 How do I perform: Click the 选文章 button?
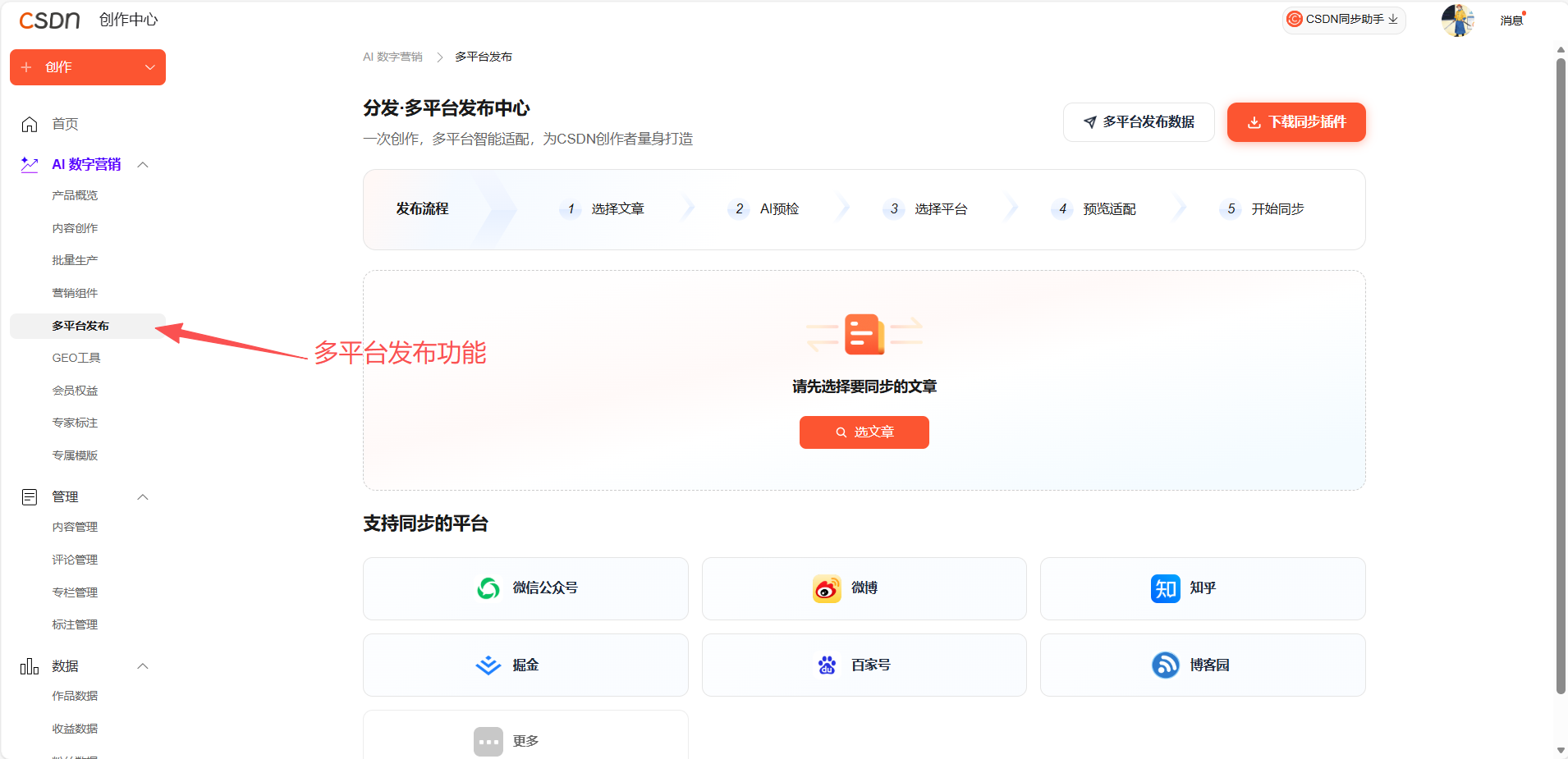tap(864, 432)
